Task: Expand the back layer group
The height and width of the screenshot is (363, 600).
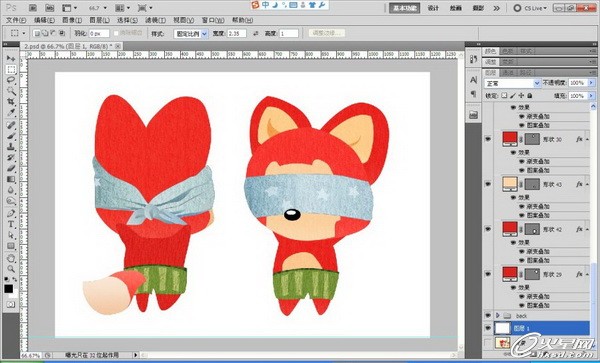Action: coord(497,316)
